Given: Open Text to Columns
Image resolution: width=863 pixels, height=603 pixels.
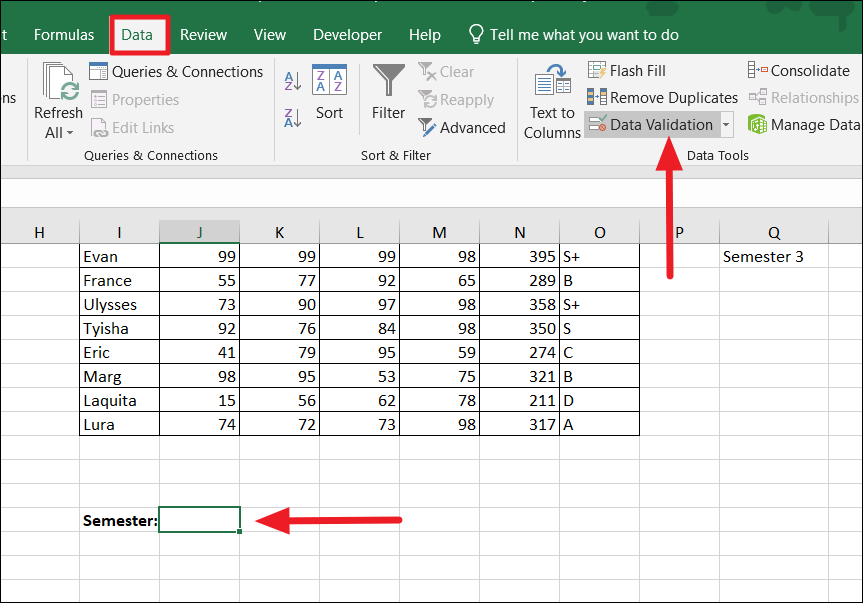Looking at the screenshot, I should click(x=551, y=97).
